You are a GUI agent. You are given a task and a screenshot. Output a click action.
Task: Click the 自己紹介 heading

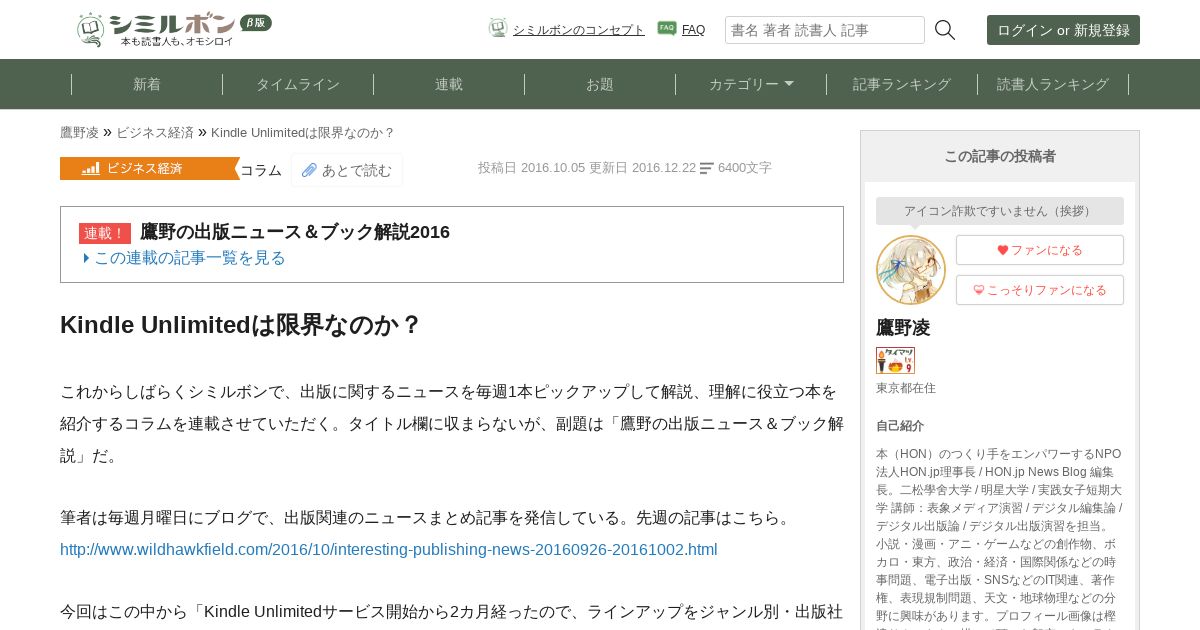[900, 426]
